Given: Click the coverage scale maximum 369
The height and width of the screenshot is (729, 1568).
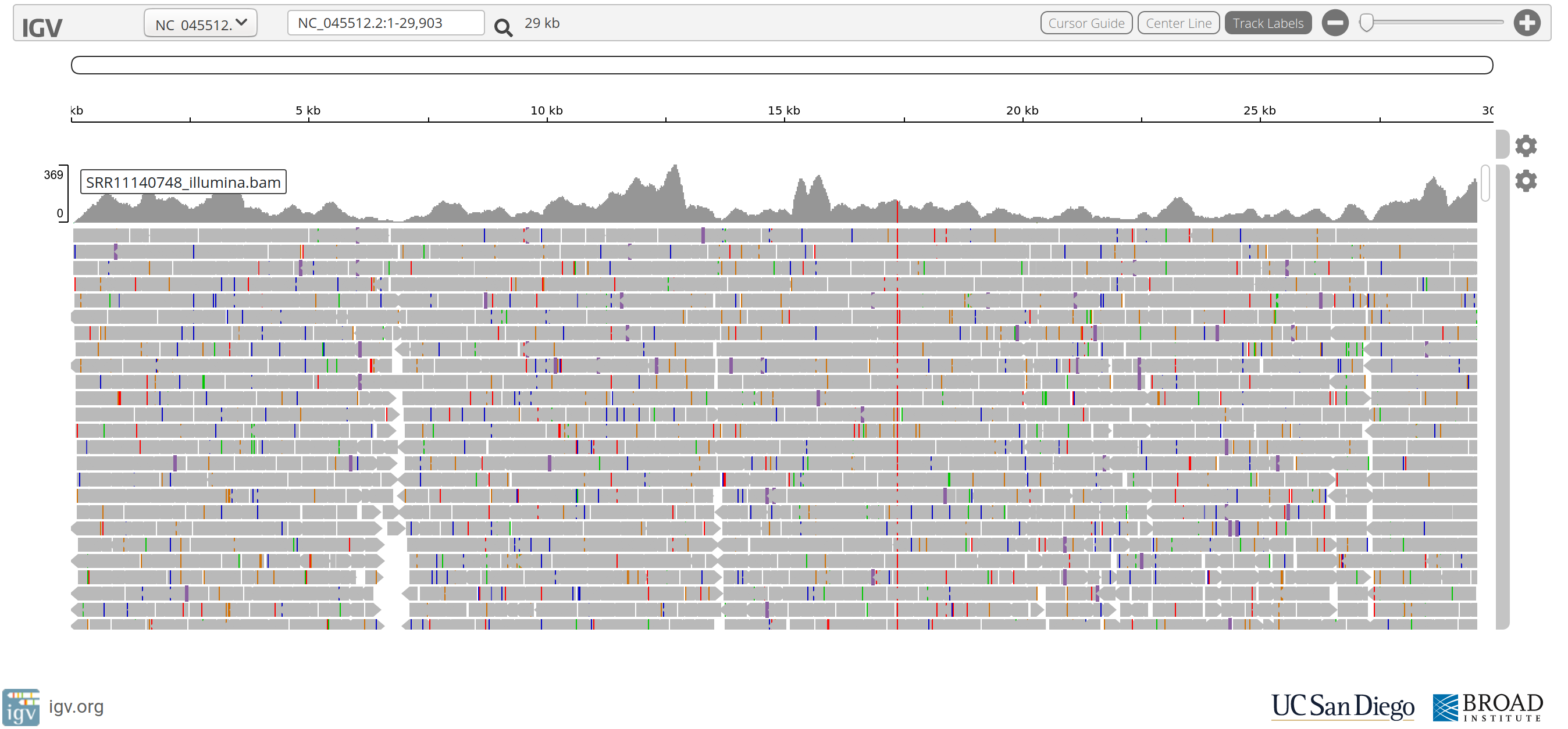Looking at the screenshot, I should (x=54, y=175).
